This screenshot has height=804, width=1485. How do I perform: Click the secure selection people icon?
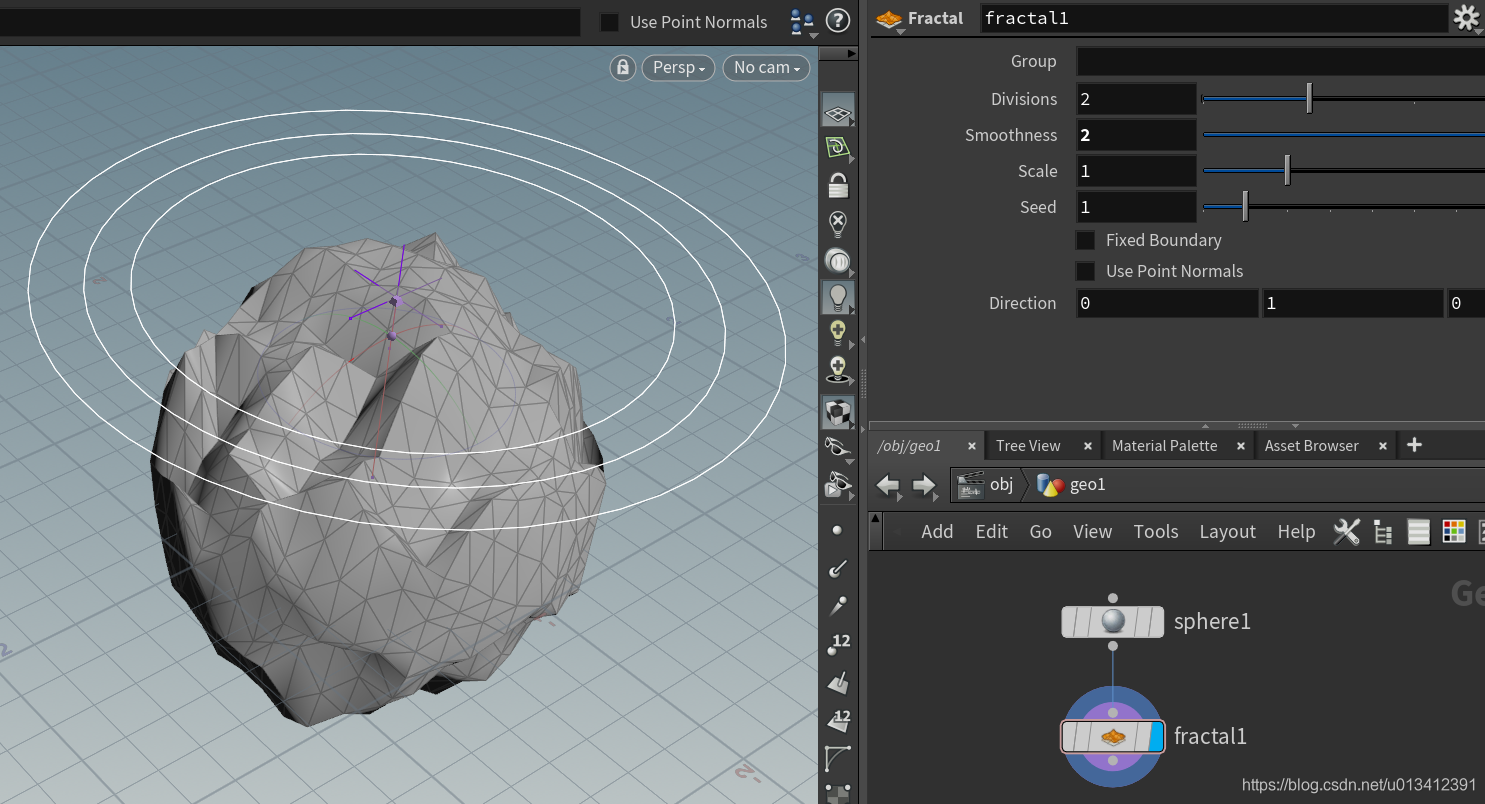click(802, 21)
